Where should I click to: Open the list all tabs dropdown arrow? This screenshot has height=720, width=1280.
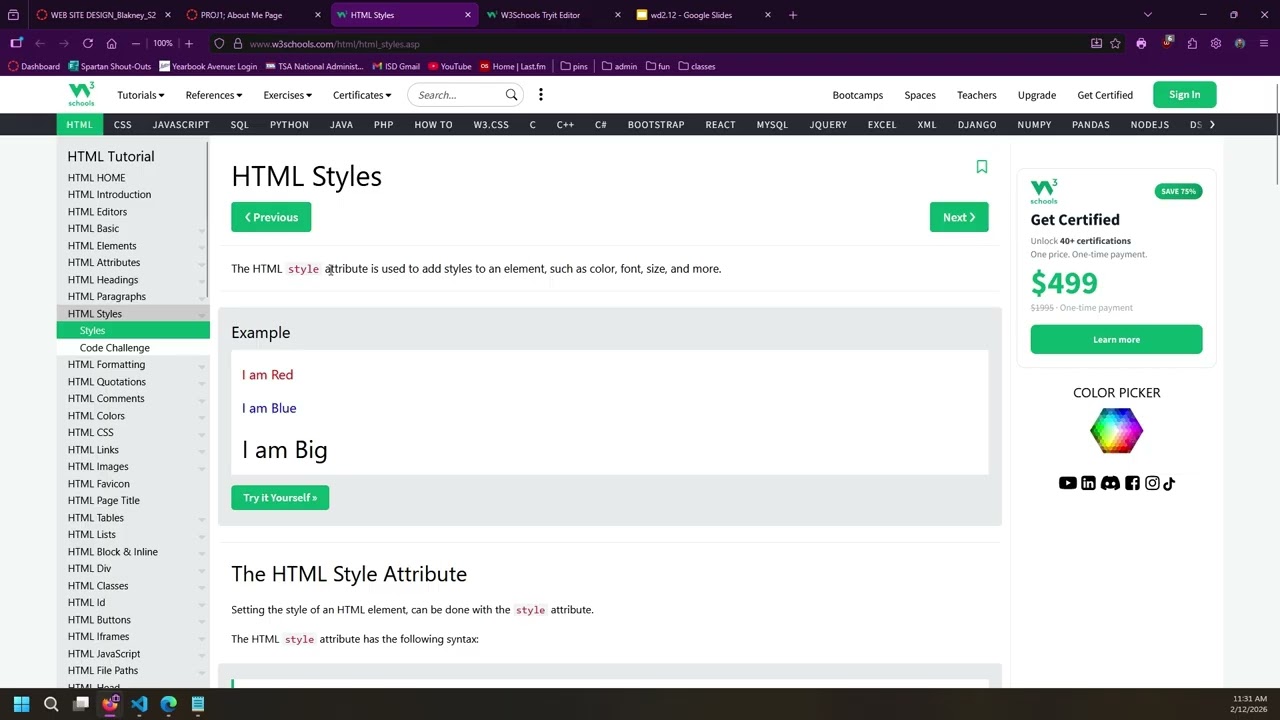coord(1147,15)
